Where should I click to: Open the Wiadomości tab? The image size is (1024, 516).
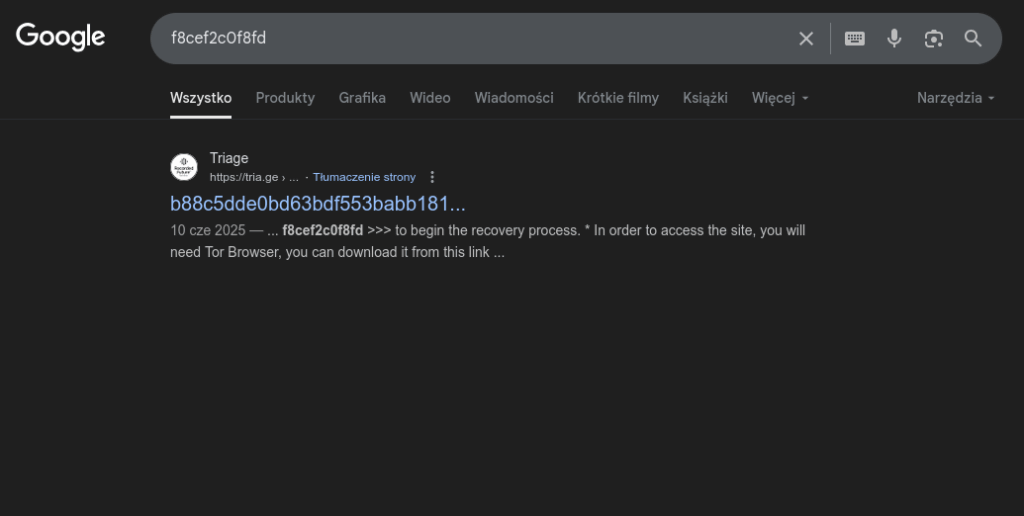pos(514,98)
